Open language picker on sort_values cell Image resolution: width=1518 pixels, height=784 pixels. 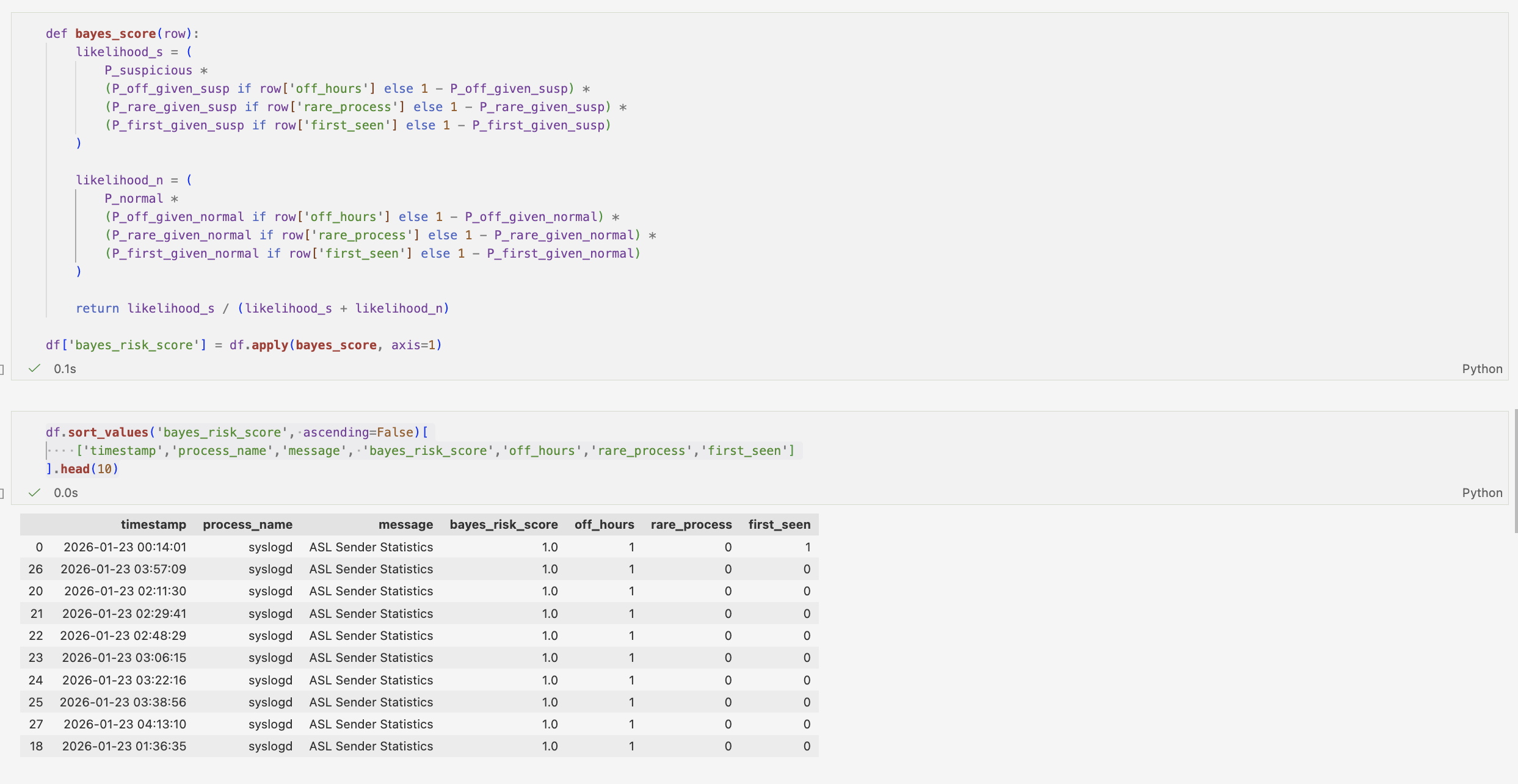pyautogui.click(x=1481, y=493)
